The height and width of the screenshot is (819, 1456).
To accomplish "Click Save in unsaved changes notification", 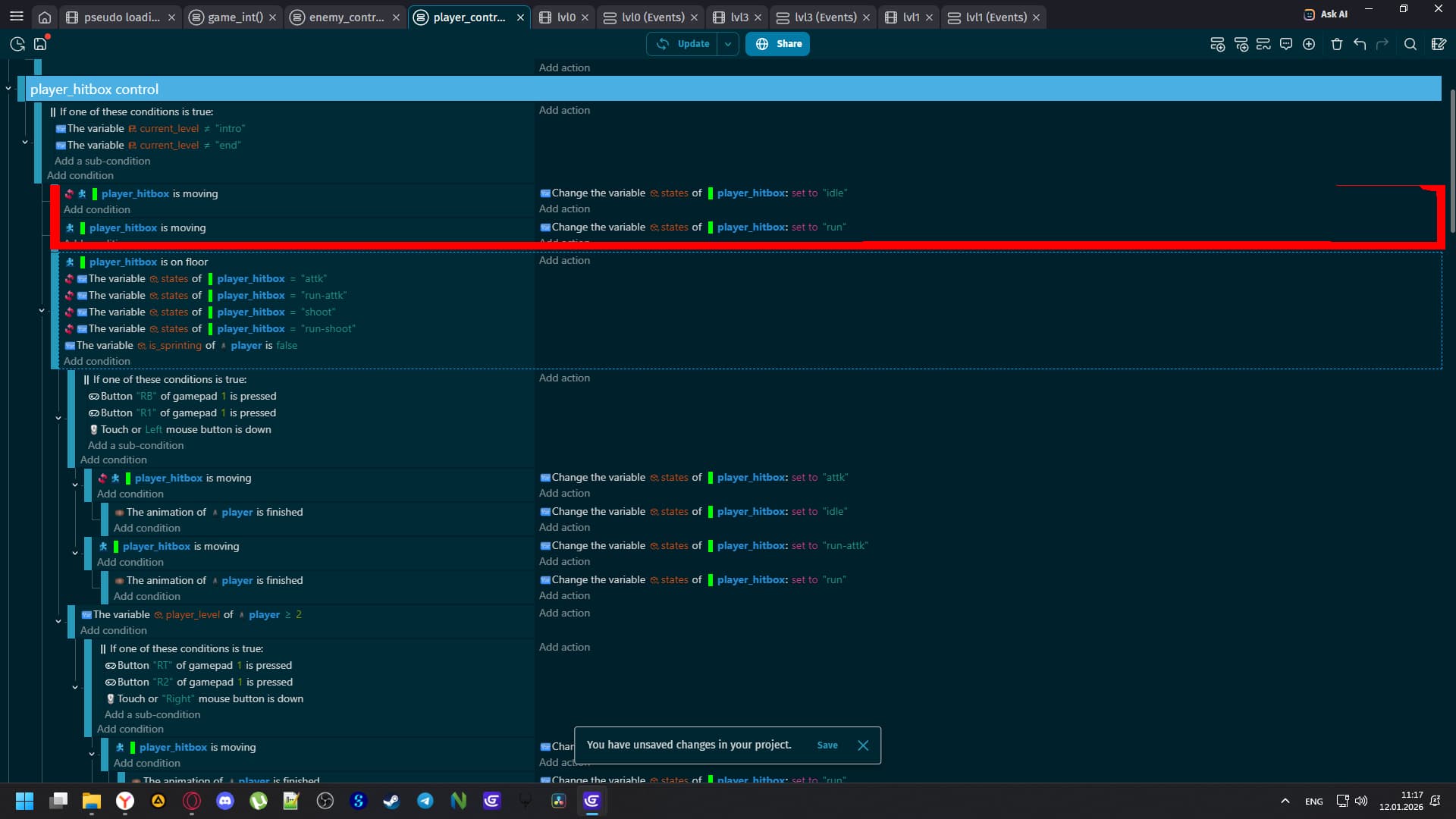I will coord(827,745).
